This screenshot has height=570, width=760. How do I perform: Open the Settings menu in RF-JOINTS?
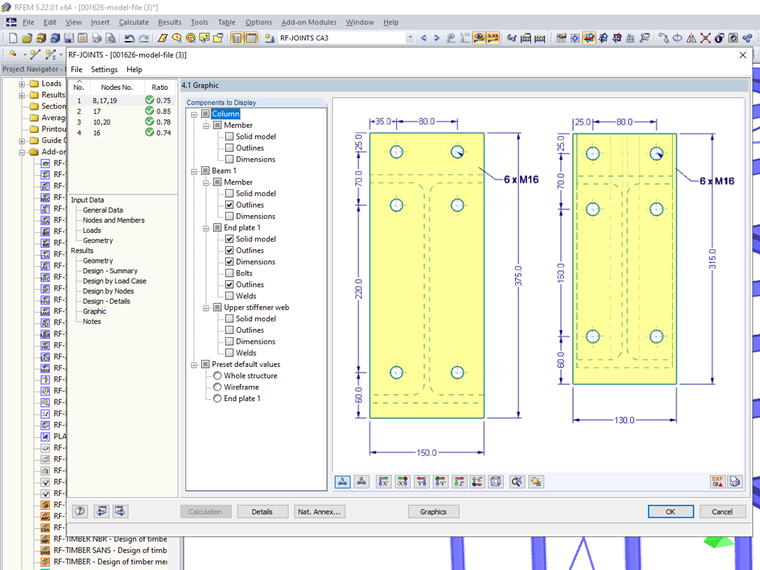(x=104, y=70)
